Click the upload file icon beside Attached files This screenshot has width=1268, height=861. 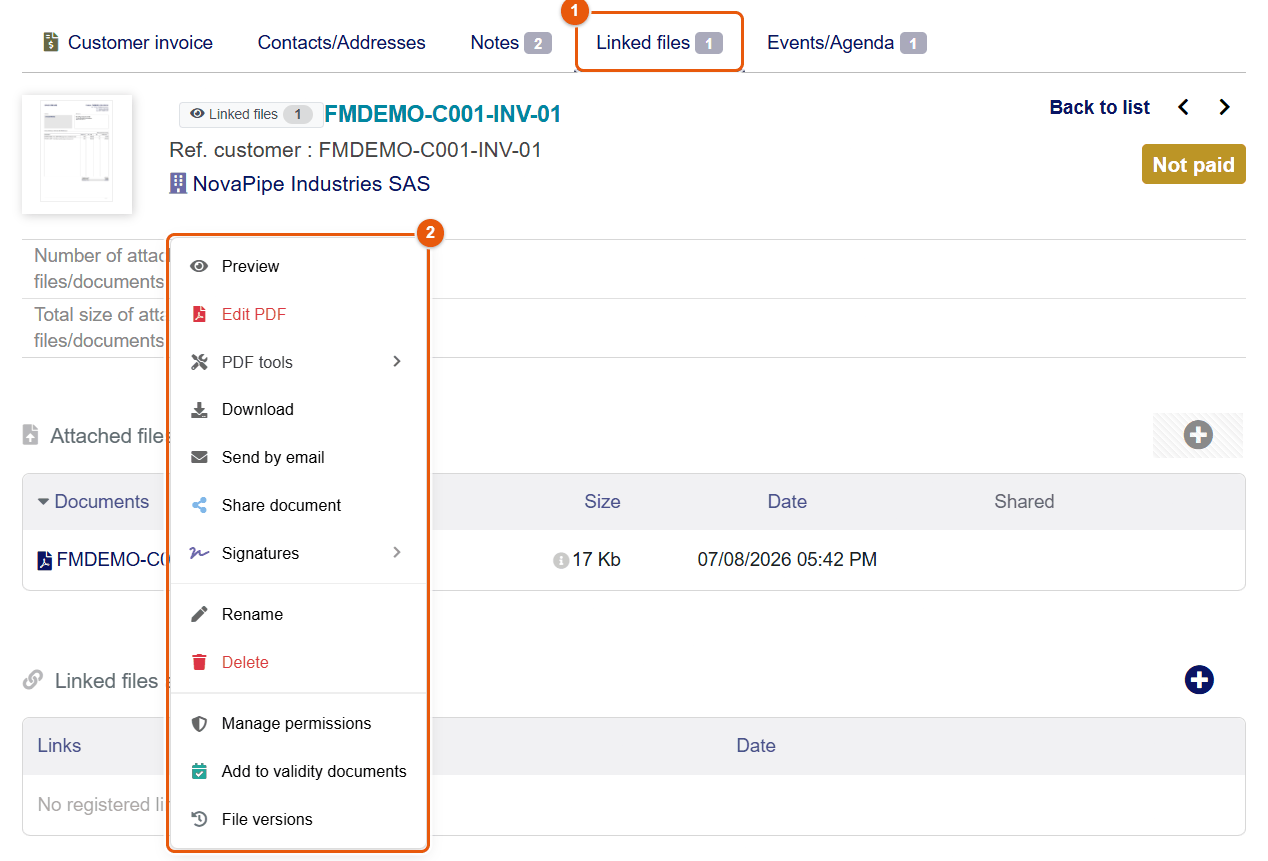point(31,435)
